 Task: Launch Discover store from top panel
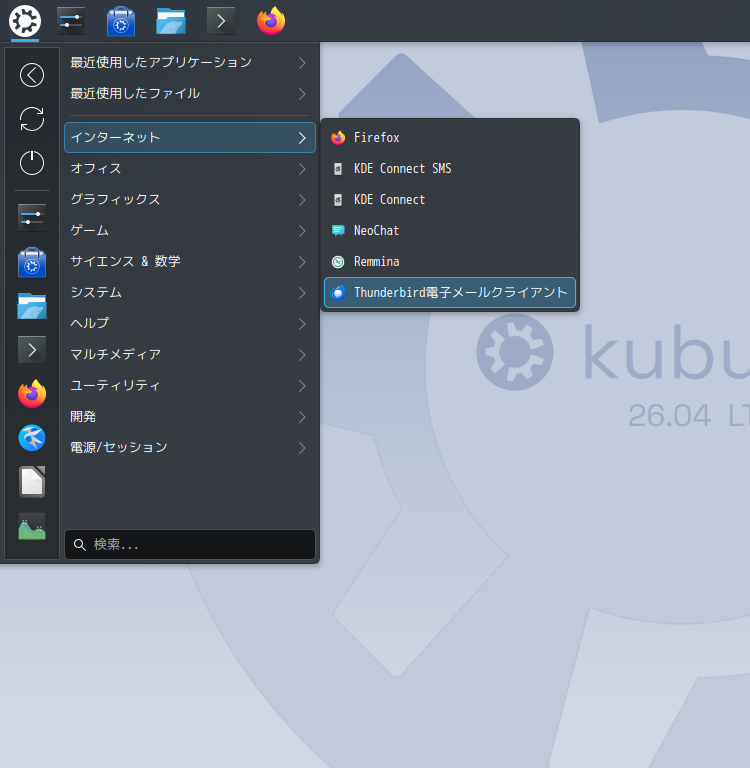[x=121, y=21]
